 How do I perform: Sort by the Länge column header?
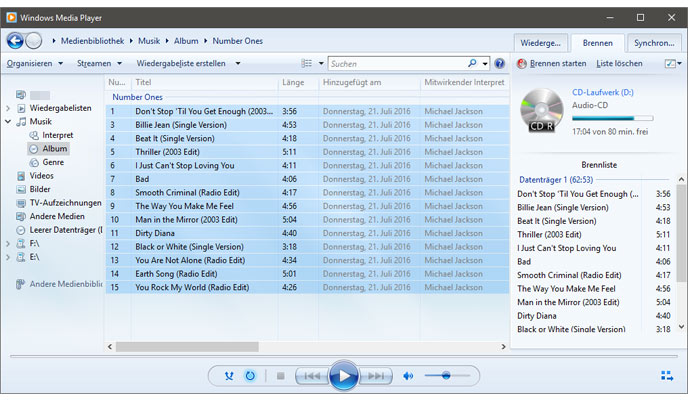(x=298, y=82)
